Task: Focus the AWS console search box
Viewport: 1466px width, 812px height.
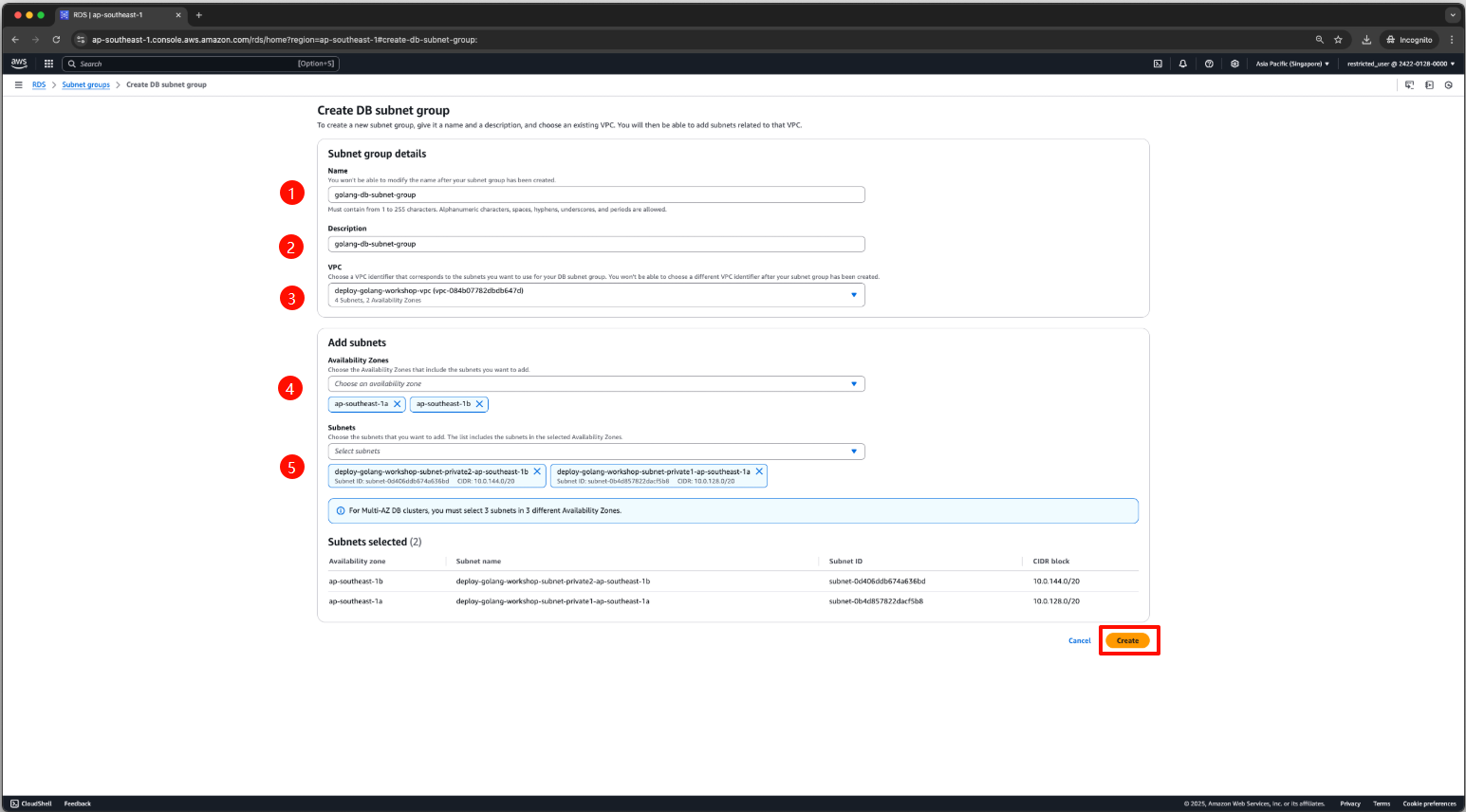Action: [200, 64]
